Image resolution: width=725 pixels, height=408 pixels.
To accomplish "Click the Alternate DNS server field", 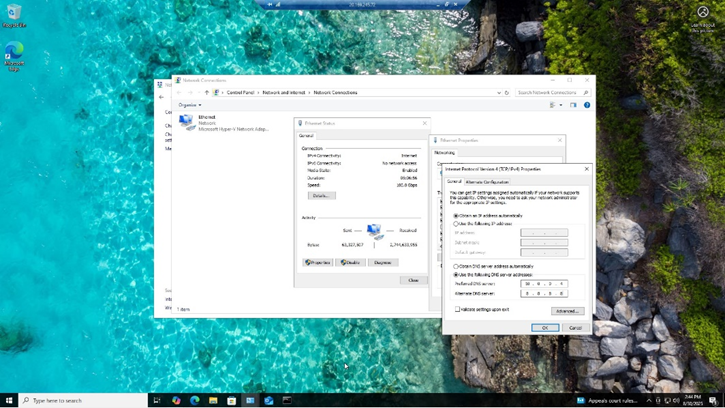I will (x=544, y=293).
